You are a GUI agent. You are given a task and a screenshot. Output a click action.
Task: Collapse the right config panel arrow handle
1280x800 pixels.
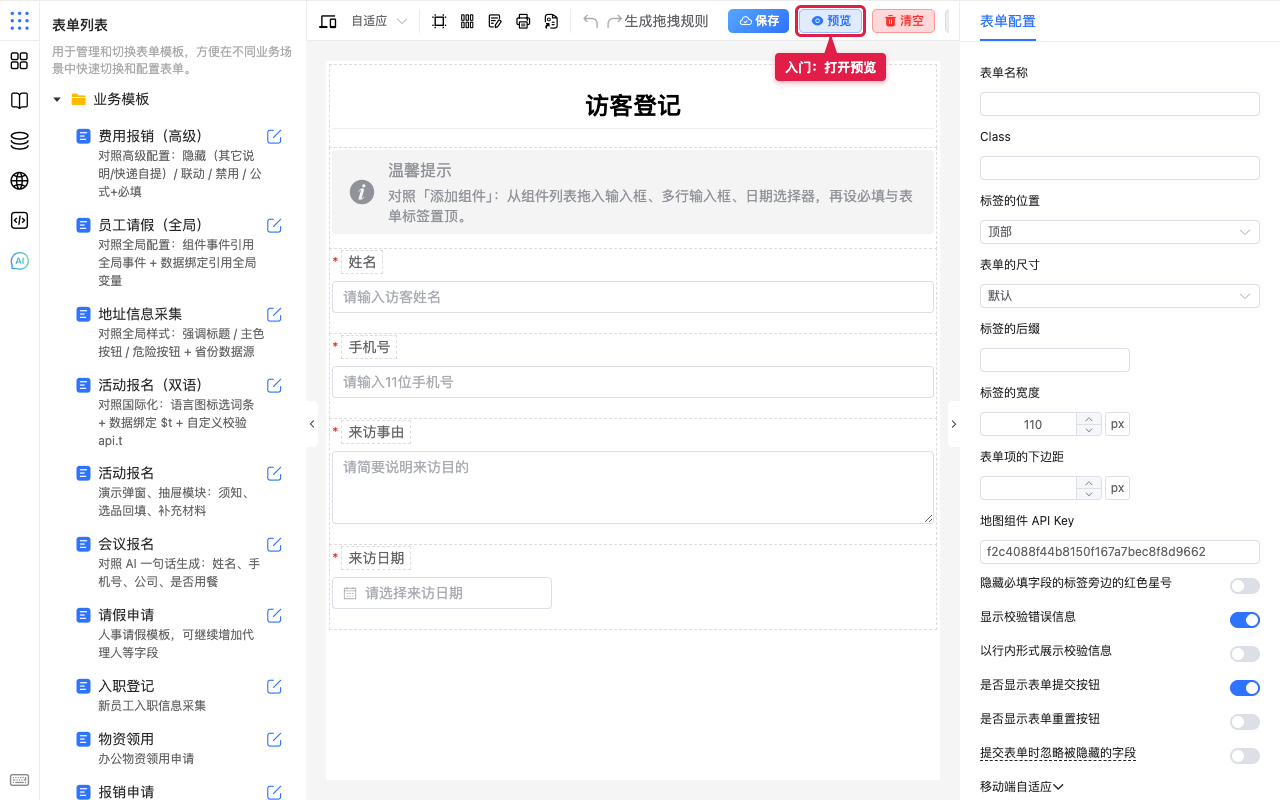tap(953, 424)
